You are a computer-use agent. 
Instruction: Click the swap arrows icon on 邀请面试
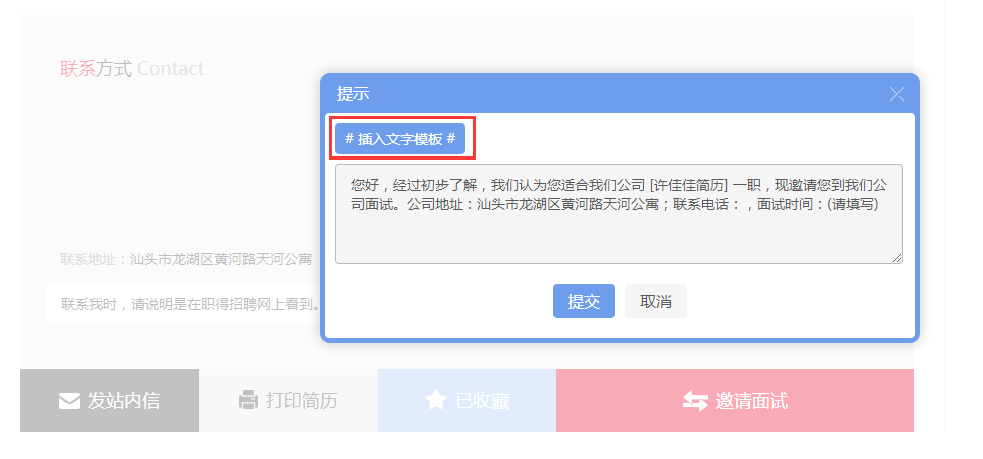695,401
